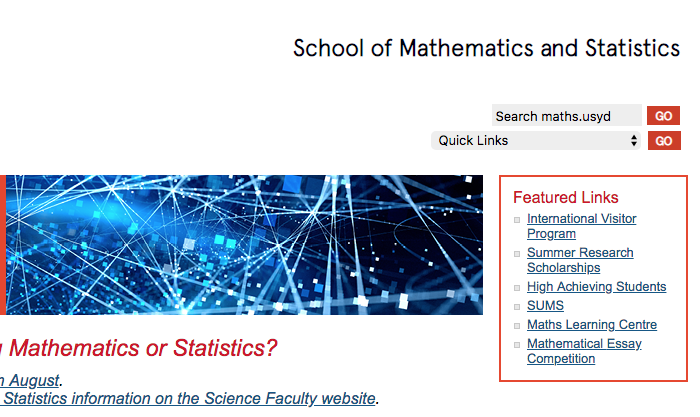This screenshot has height=417, width=700.
Task: Click School of Mathematics and Statistics title
Action: 486,48
